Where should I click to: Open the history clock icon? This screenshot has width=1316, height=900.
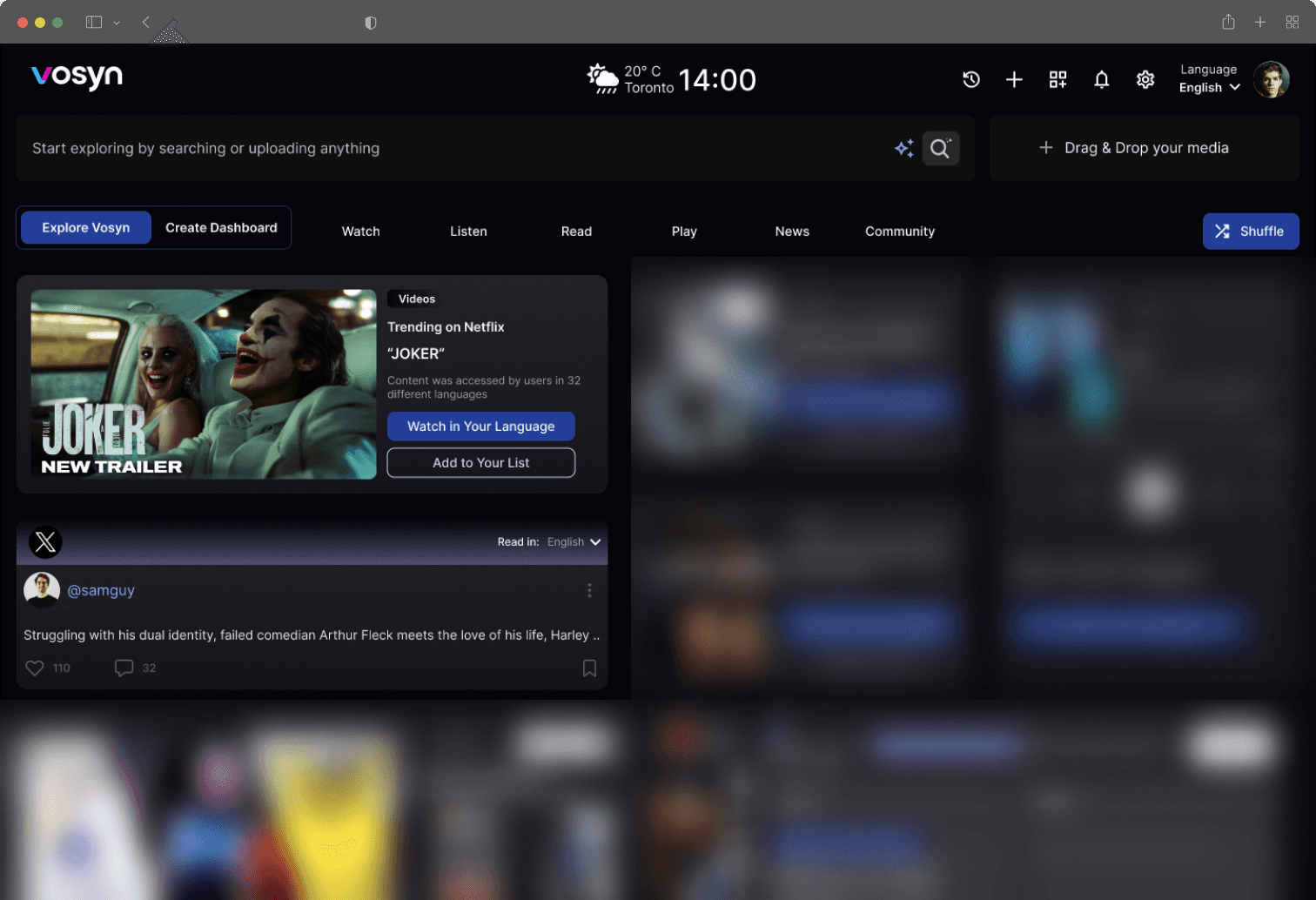click(x=971, y=80)
